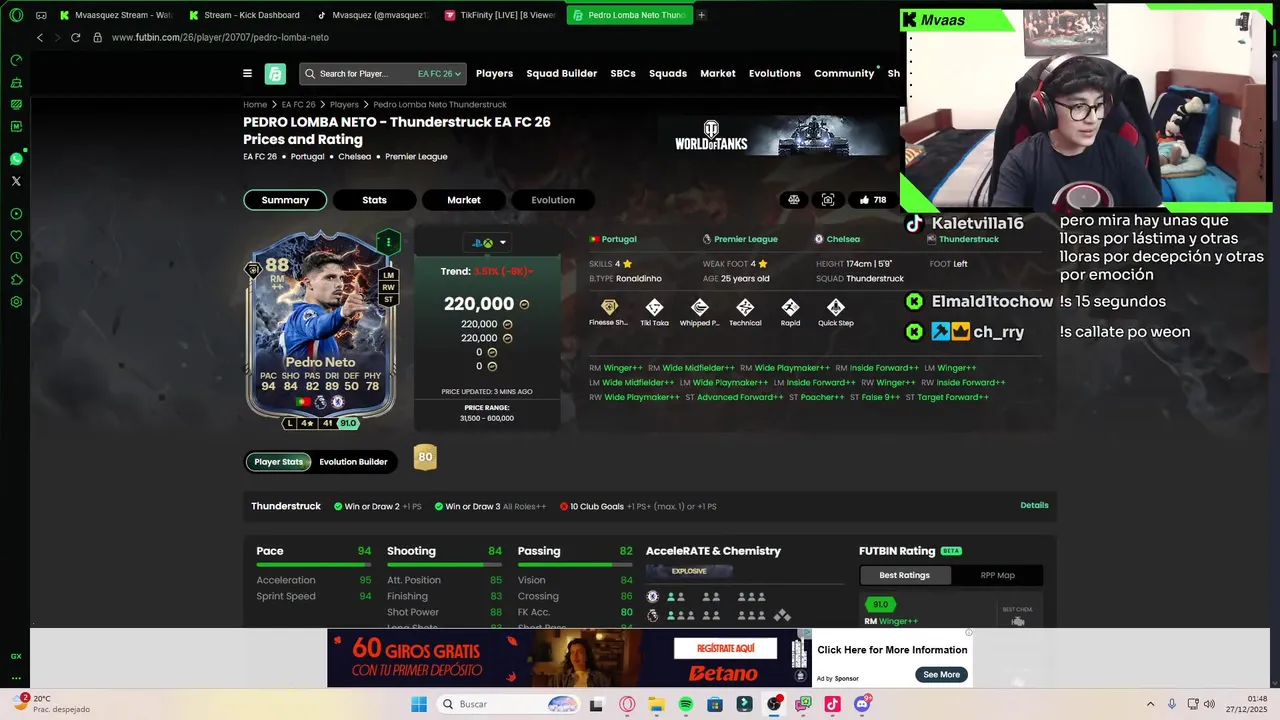This screenshot has width=1280, height=720.
Task: Click the Tiki Taka playstyle icon
Action: pos(654,307)
